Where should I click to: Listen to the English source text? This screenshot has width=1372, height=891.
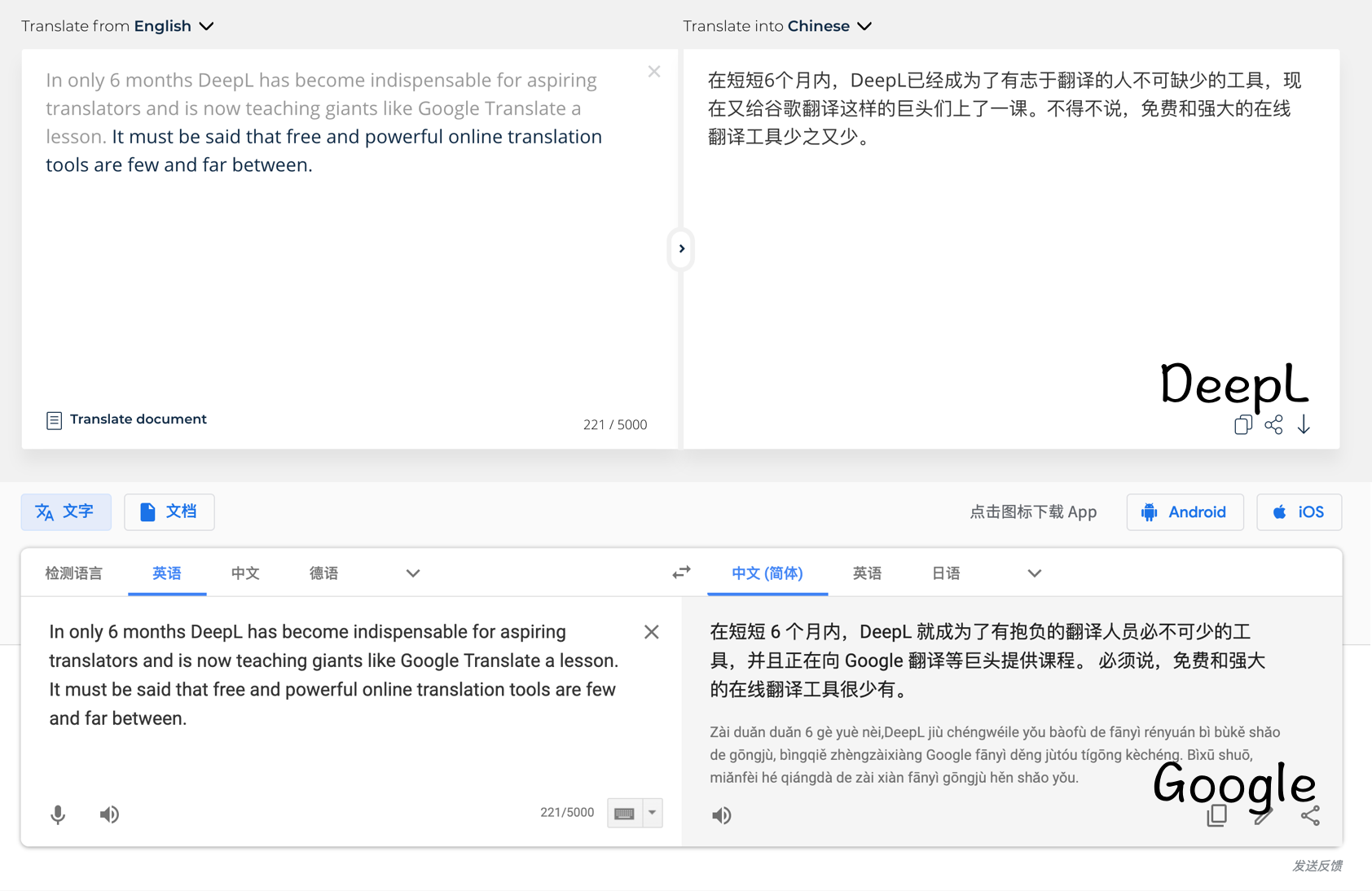coord(109,814)
